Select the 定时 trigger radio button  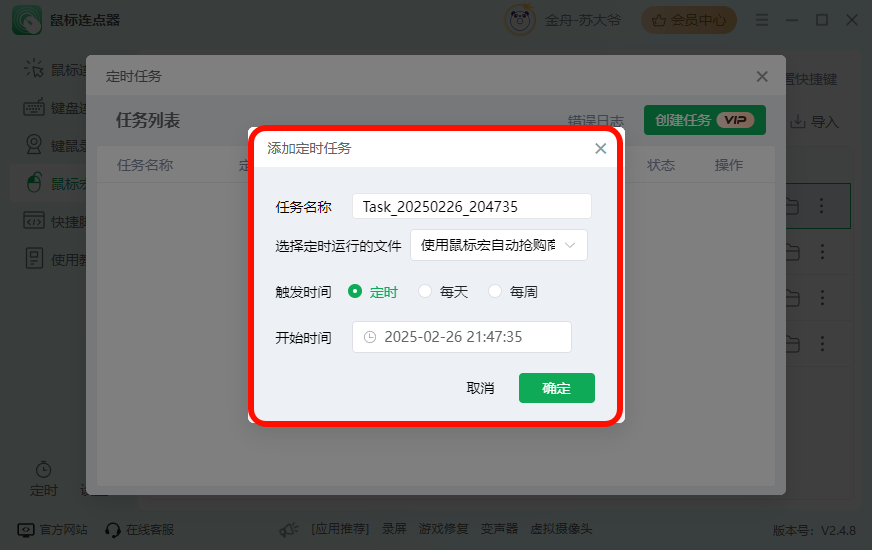(x=355, y=291)
